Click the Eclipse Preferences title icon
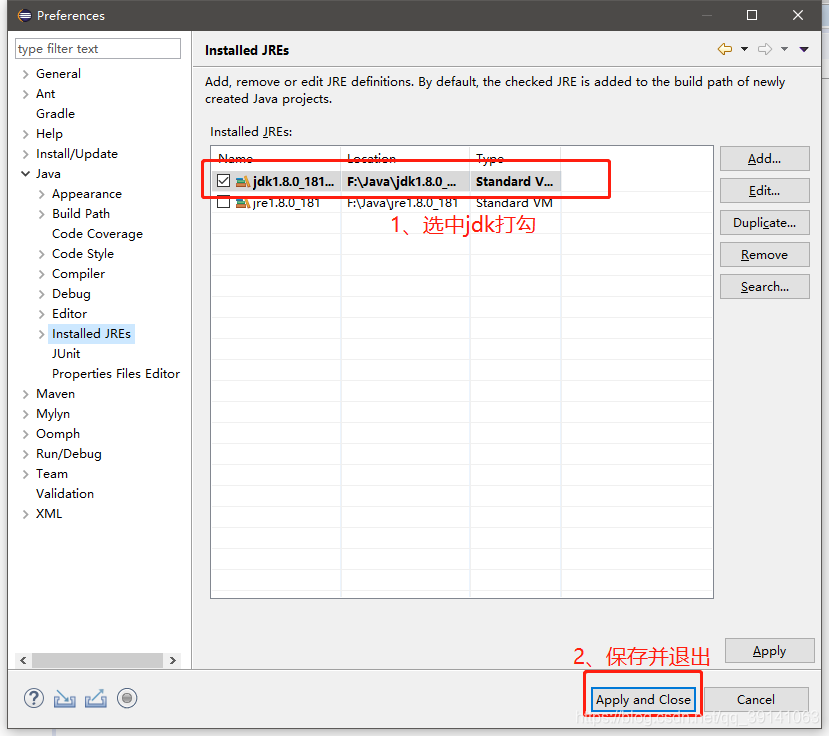This screenshot has width=829, height=736. pyautogui.click(x=24, y=15)
